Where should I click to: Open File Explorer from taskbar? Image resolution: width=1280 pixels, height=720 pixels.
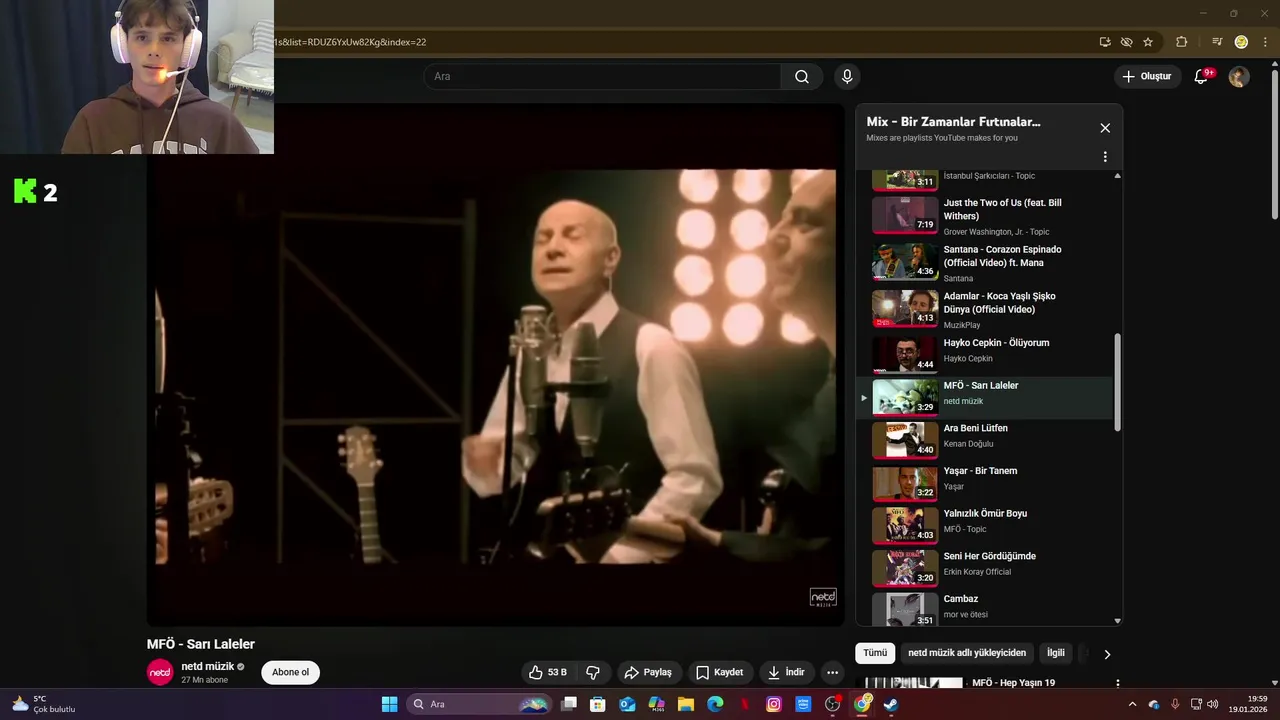click(686, 704)
